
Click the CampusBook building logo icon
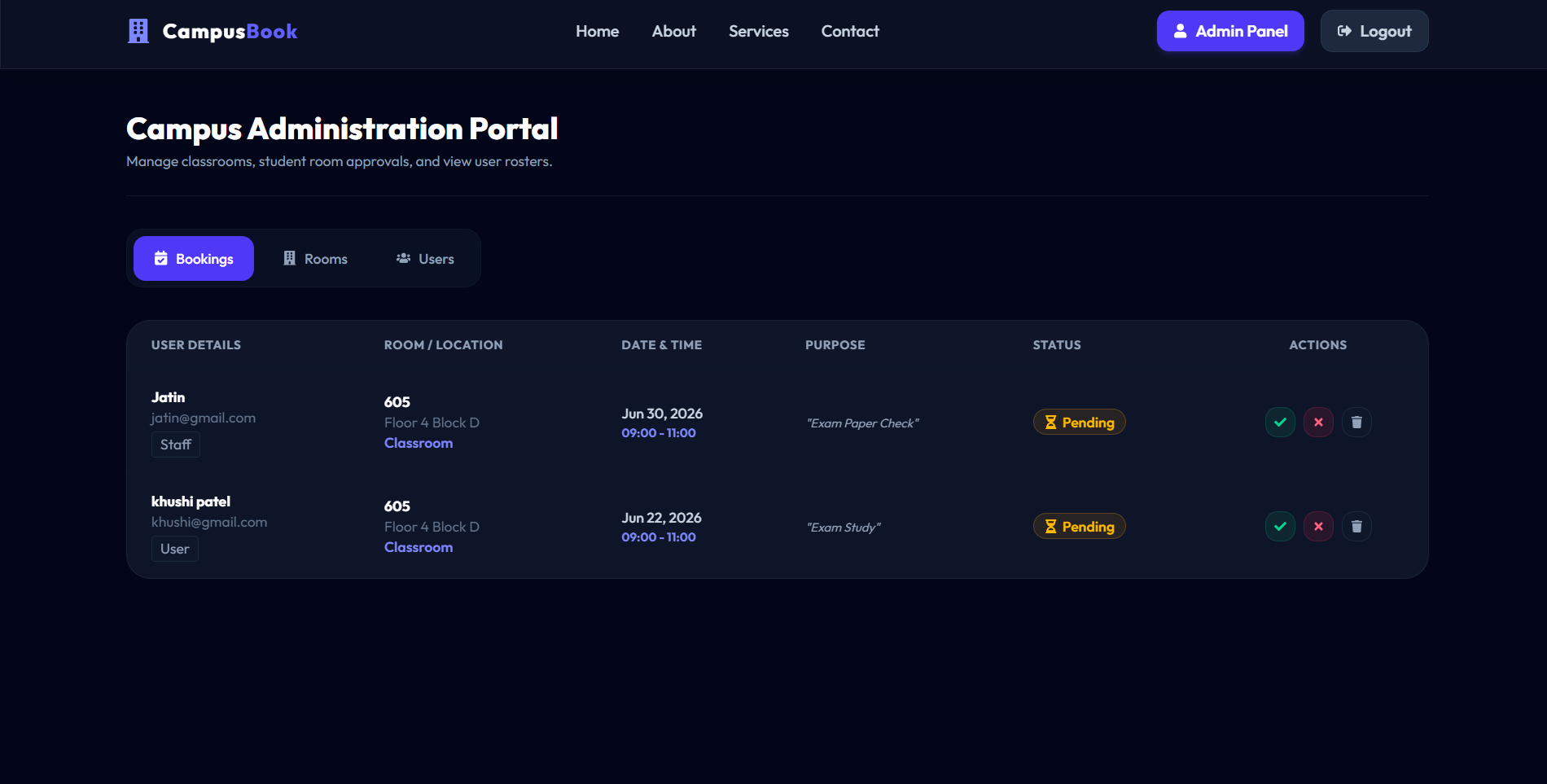click(138, 31)
